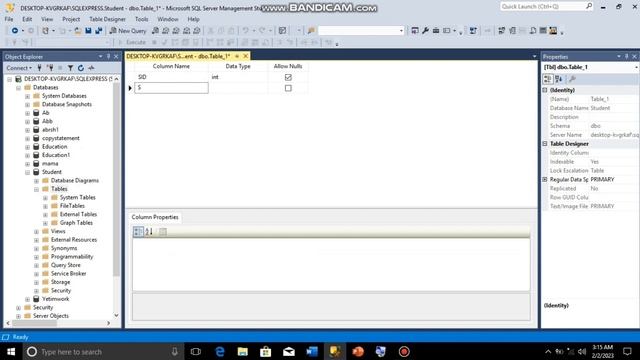Click the Alphabetical sort icon in Properties panel
The width and height of the screenshot is (640, 360).
coord(559,79)
